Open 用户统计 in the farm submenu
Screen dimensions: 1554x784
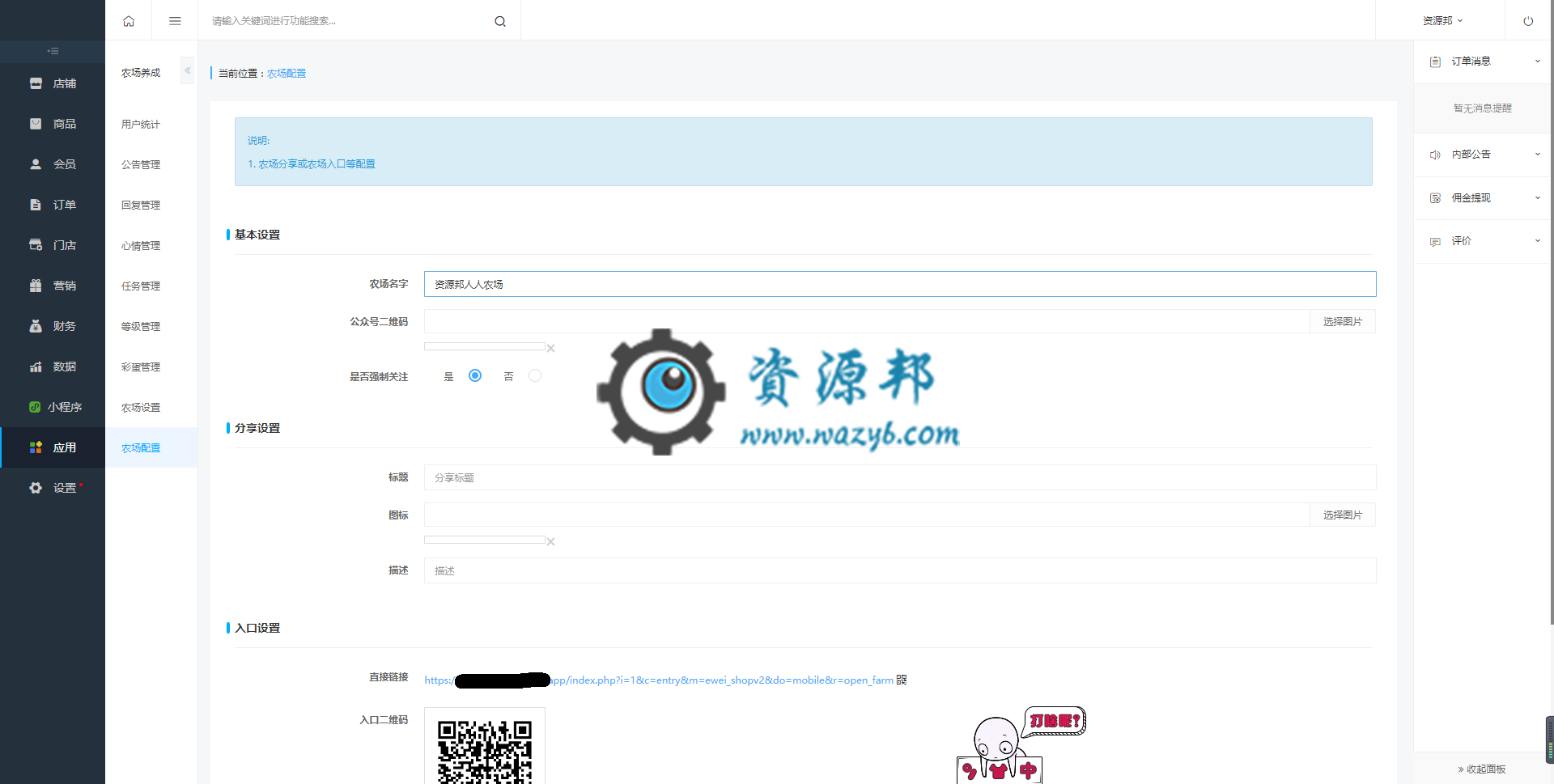[x=141, y=125]
